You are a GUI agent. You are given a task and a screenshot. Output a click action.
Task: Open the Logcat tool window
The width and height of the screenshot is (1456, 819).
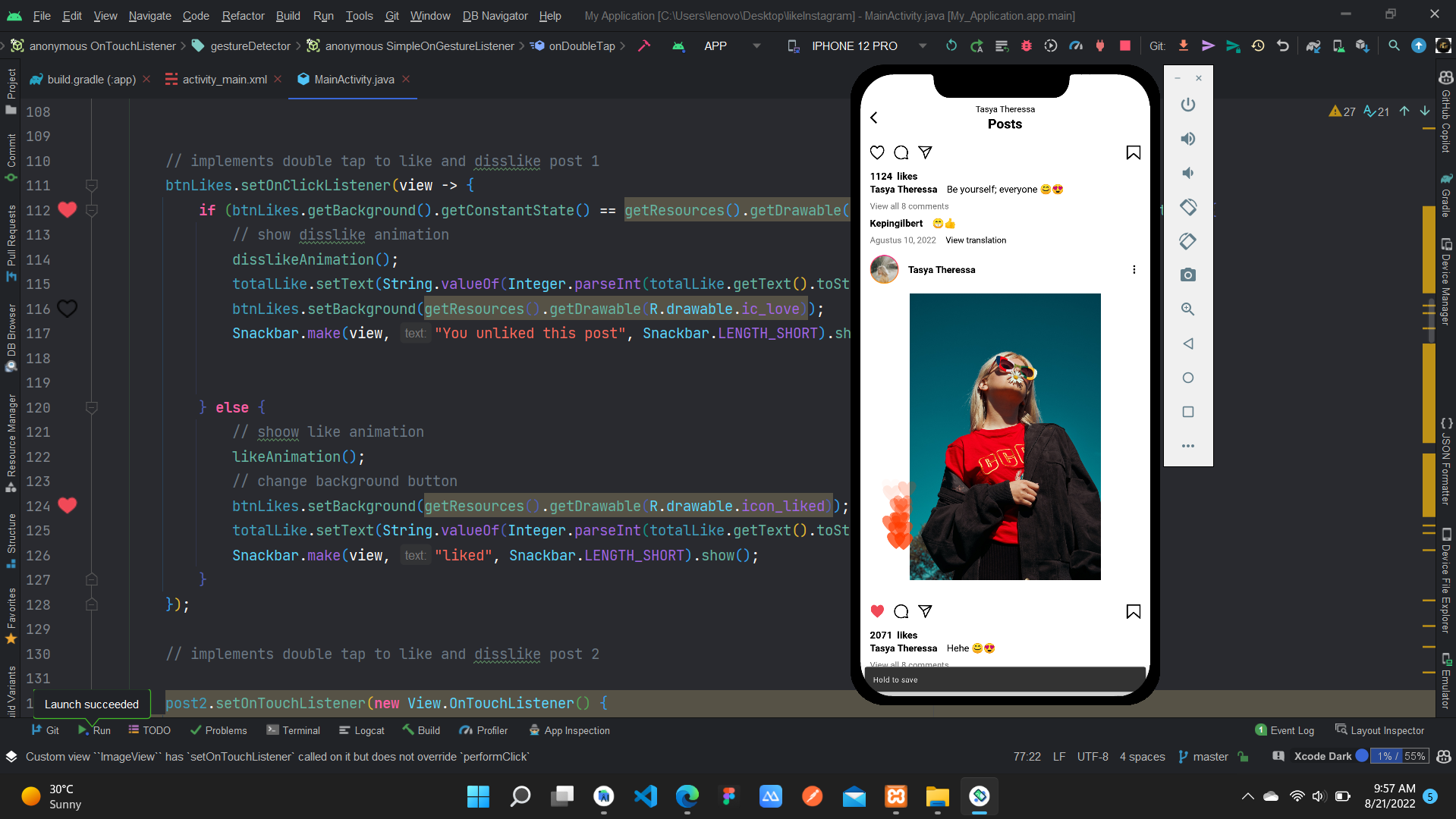362,730
